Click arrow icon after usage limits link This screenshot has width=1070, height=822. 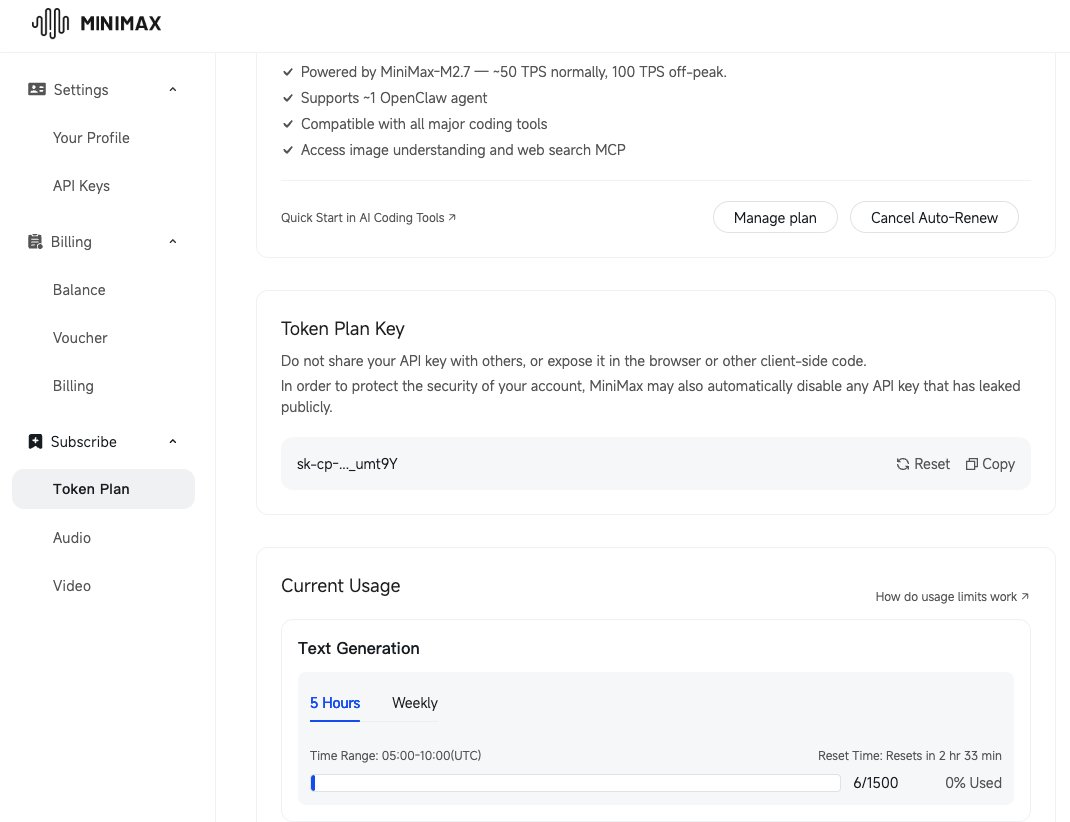(x=1024, y=596)
